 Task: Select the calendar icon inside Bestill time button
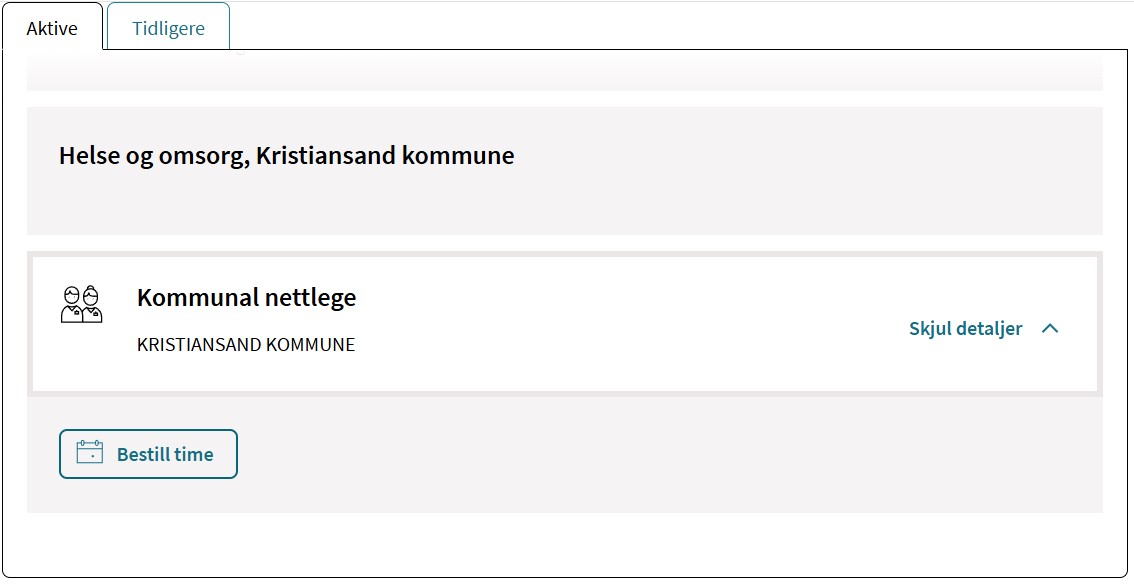[x=90, y=453]
